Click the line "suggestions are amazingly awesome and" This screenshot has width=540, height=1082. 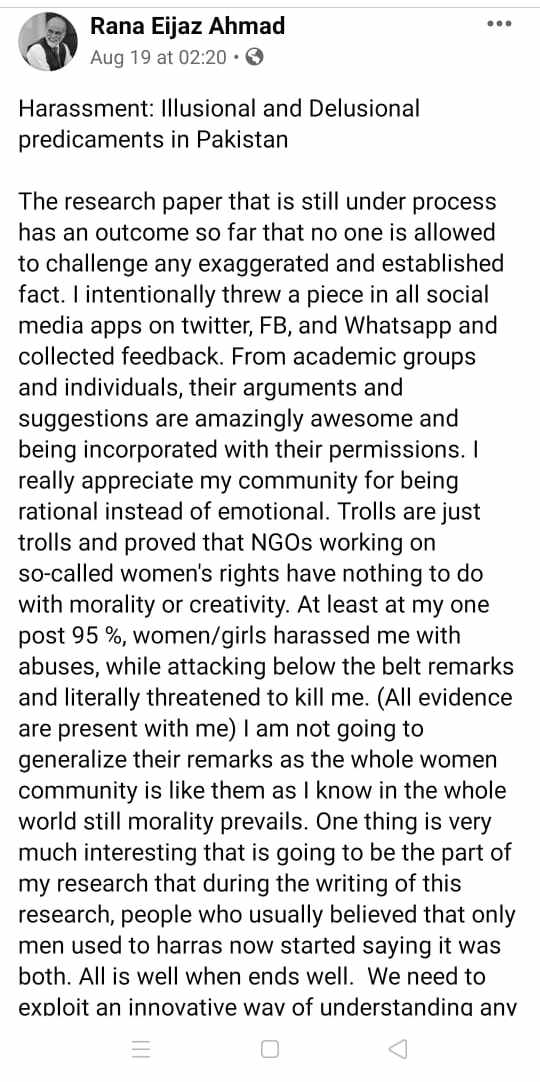click(238, 420)
